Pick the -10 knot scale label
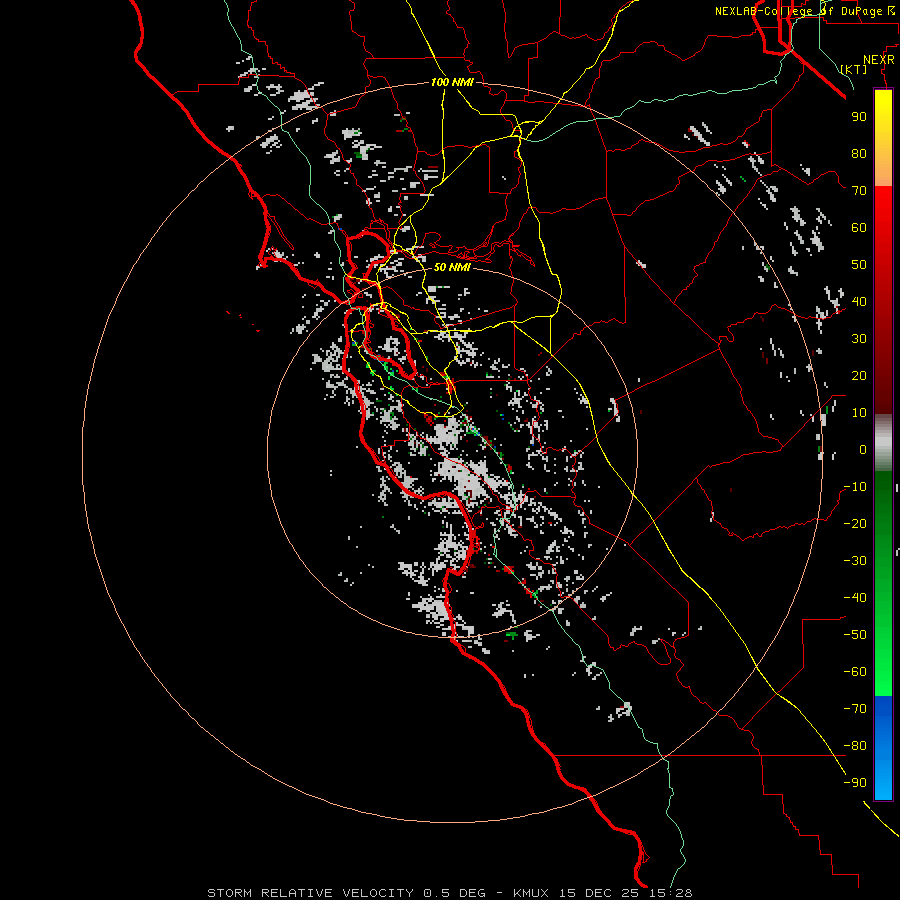 coord(855,487)
